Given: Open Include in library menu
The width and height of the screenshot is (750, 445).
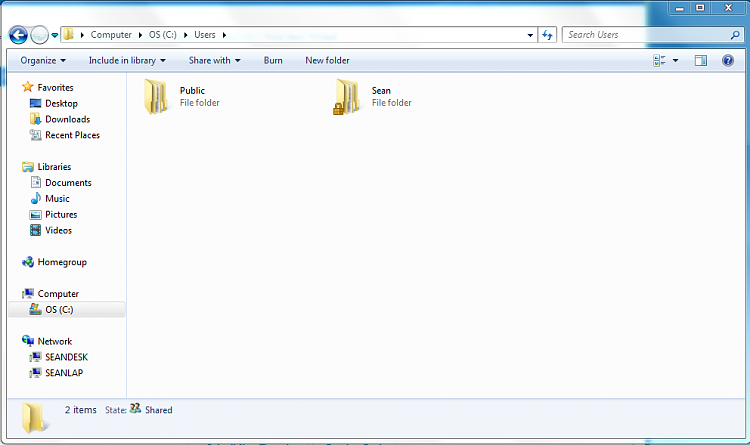Looking at the screenshot, I should pyautogui.click(x=127, y=60).
